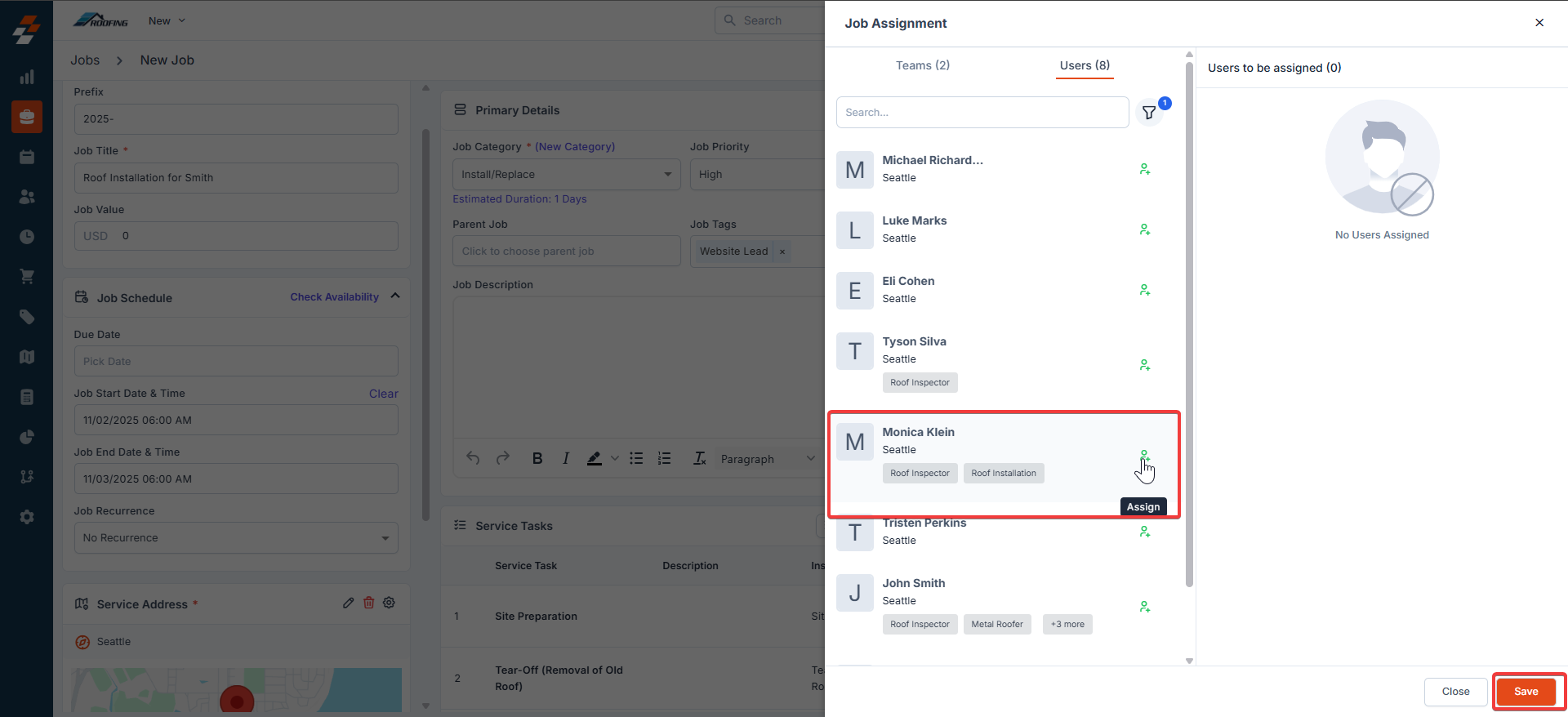The height and width of the screenshot is (717, 1568).
Task: Remove the Website Lead tag
Action: (x=782, y=252)
